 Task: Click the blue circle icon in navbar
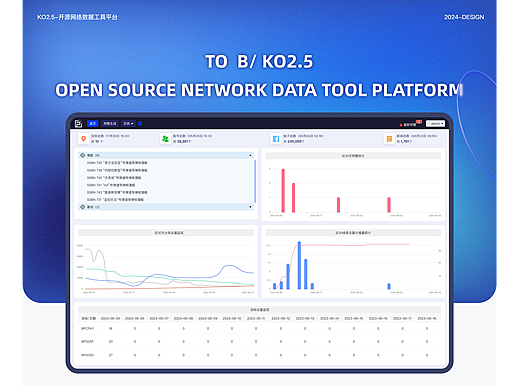pyautogui.click(x=140, y=124)
